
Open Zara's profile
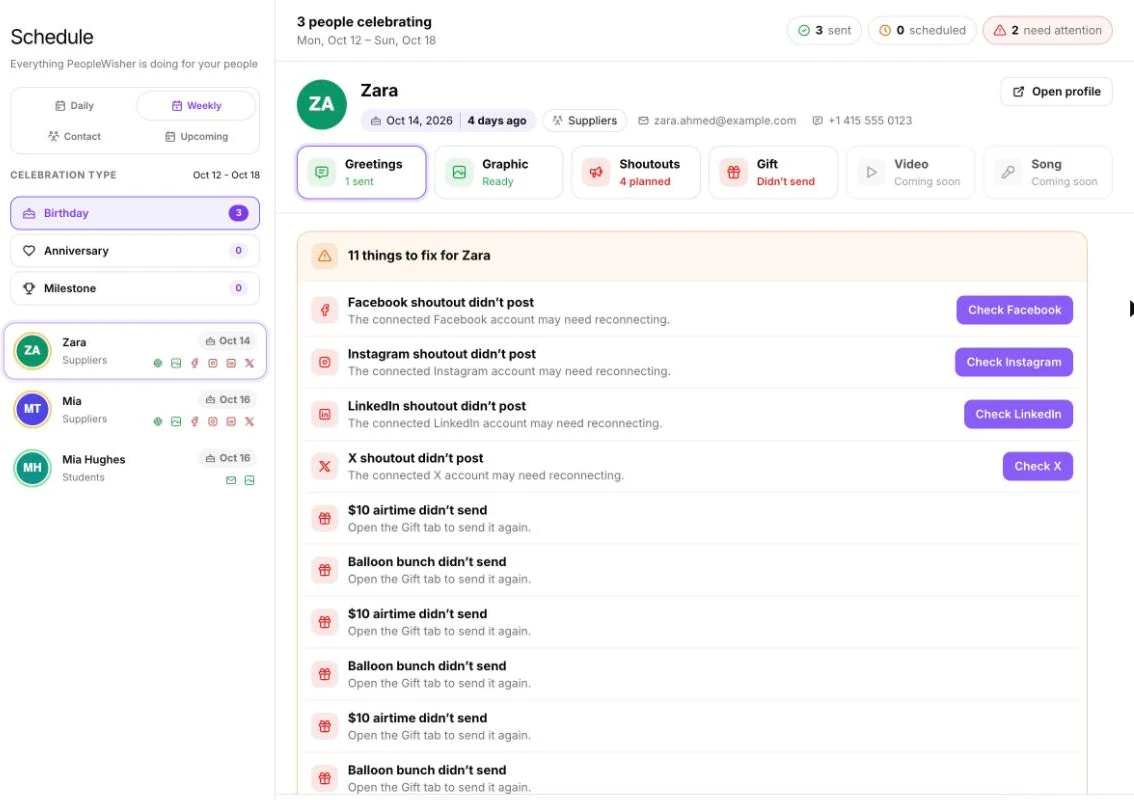tap(1057, 92)
